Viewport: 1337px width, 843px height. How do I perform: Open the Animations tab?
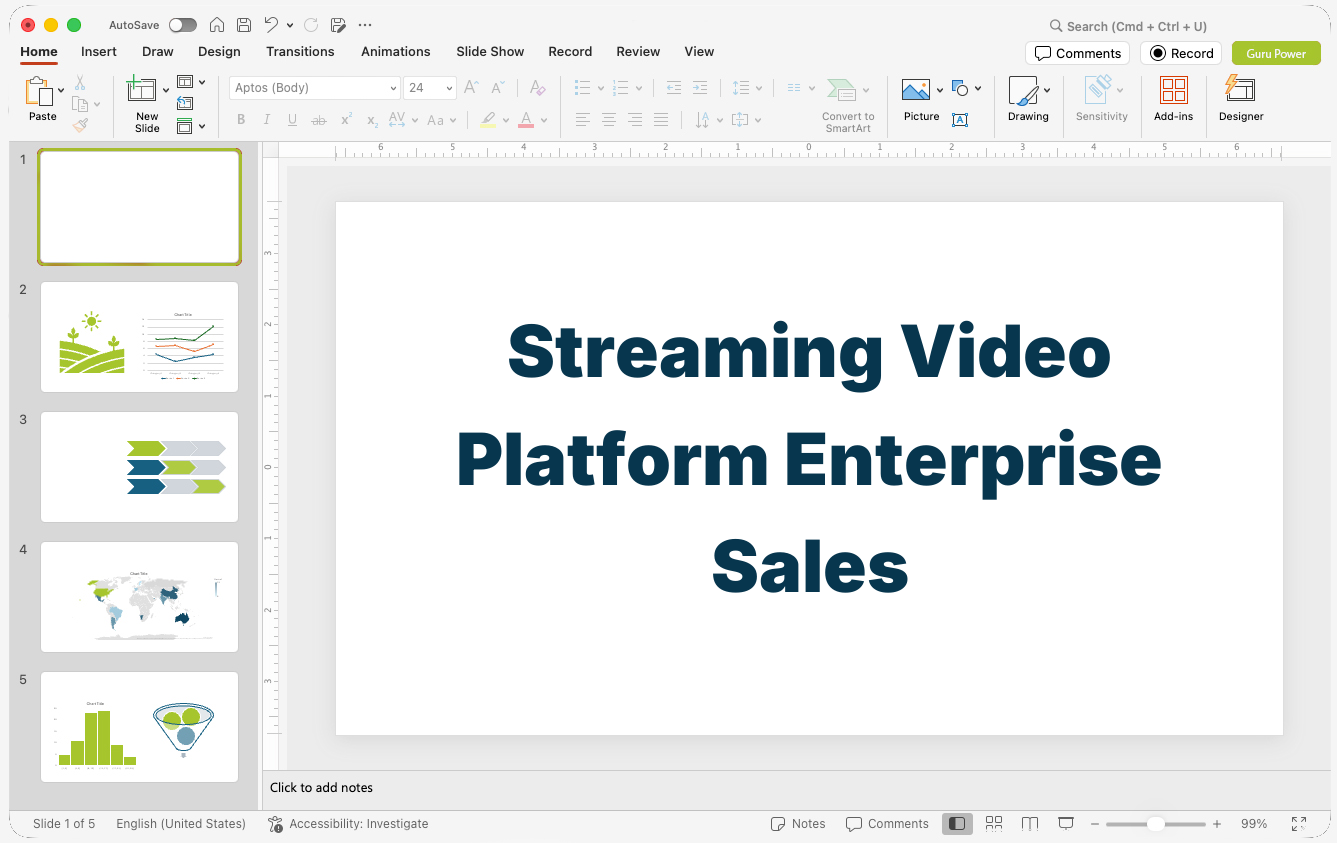pos(396,51)
